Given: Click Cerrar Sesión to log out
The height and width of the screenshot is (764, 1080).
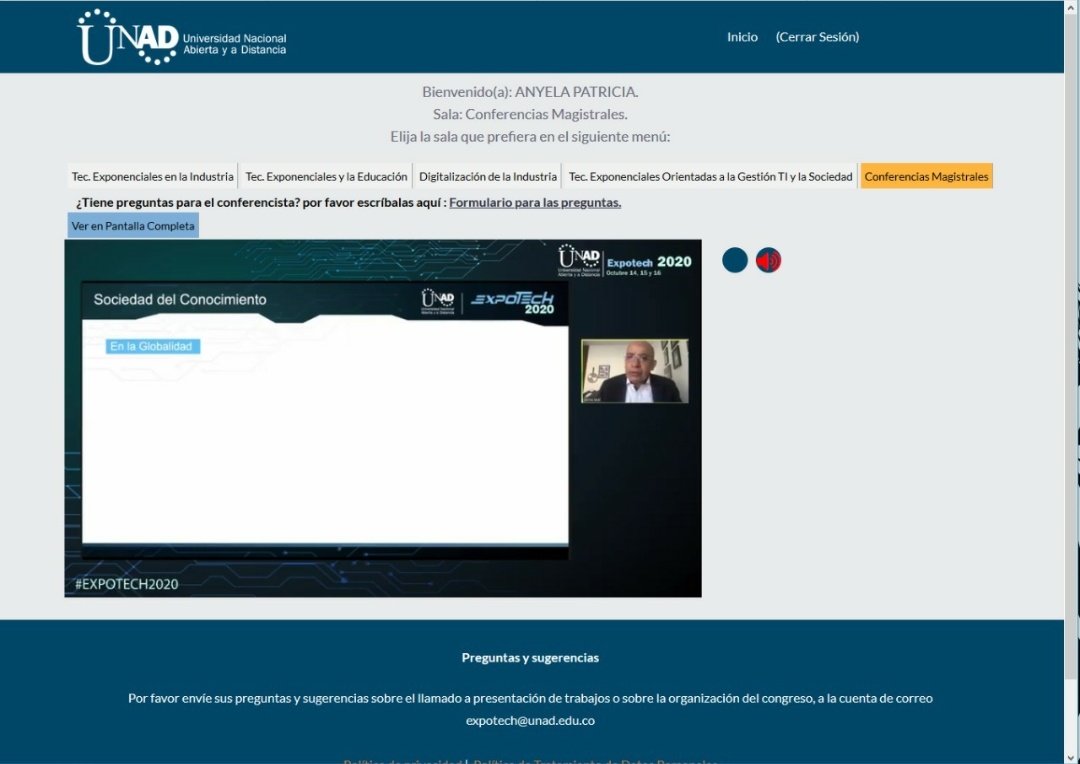Looking at the screenshot, I should pyautogui.click(x=816, y=36).
